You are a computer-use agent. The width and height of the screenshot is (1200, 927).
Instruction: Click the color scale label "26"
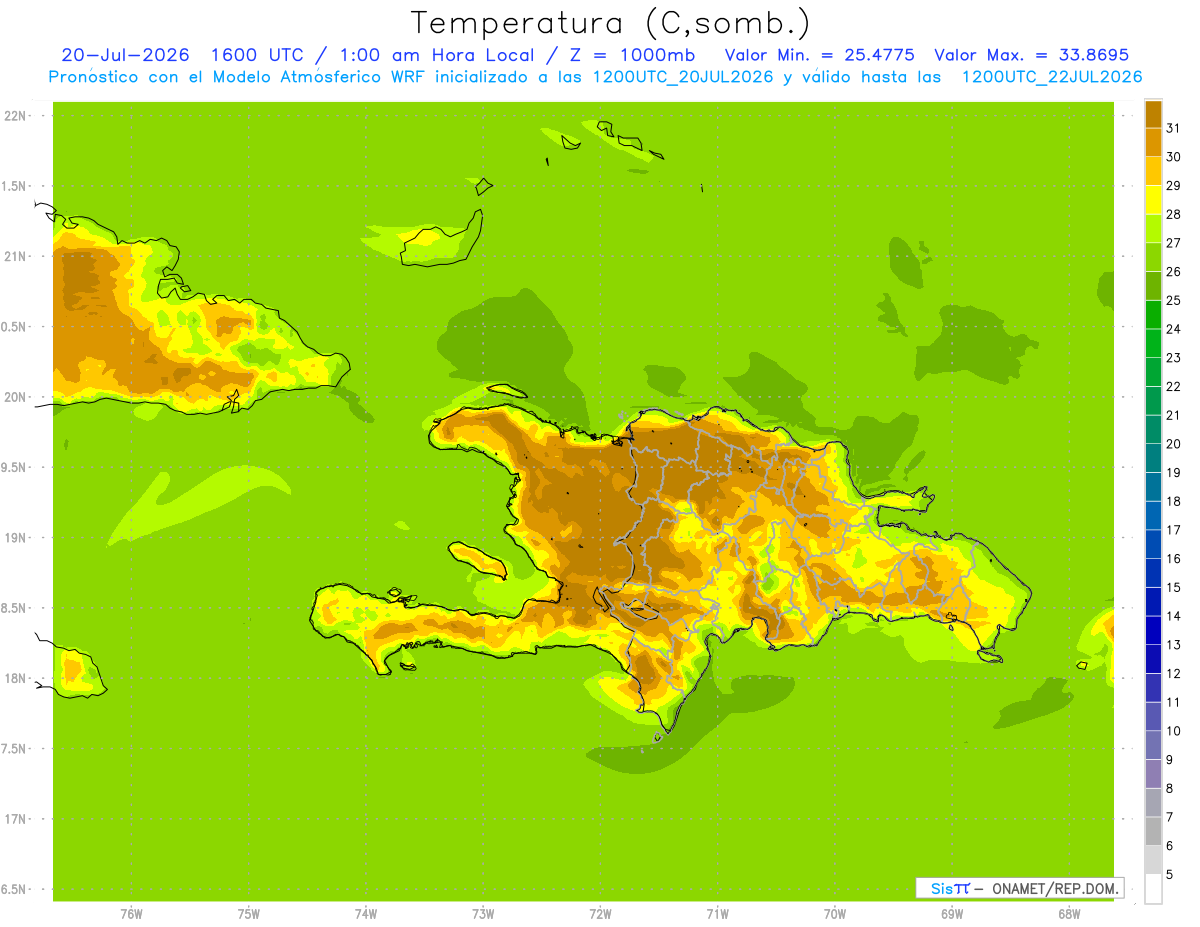pos(1173,271)
